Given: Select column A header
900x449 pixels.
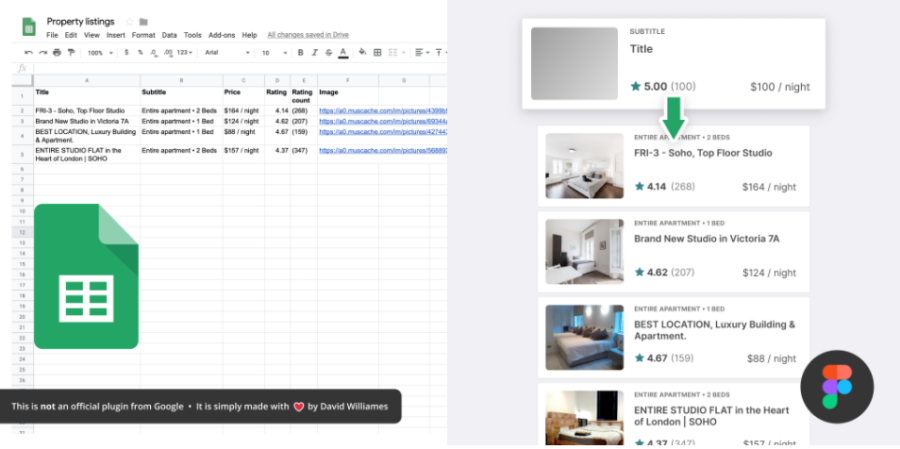Looking at the screenshot, I should tap(87, 80).
